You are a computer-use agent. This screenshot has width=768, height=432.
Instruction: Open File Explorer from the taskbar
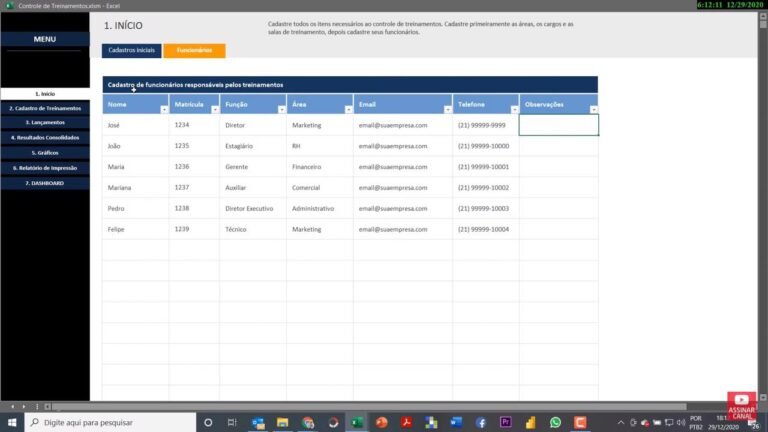coord(283,422)
